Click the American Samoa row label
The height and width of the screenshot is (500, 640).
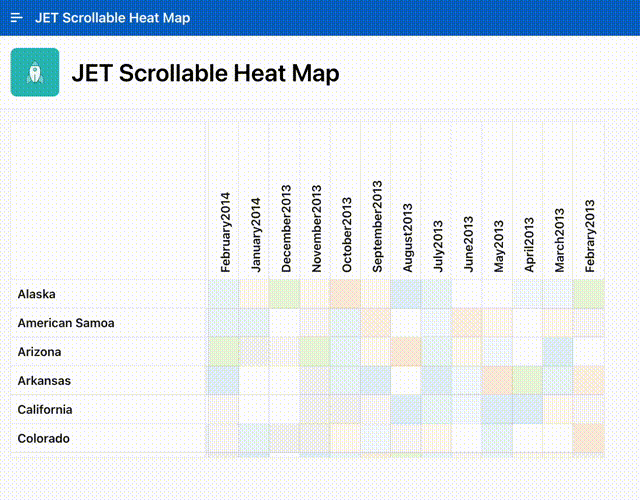pyautogui.click(x=66, y=323)
